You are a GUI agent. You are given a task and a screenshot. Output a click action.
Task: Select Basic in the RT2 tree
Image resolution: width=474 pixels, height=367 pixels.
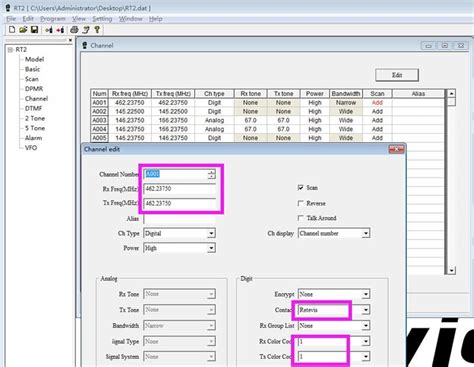pyautogui.click(x=32, y=69)
